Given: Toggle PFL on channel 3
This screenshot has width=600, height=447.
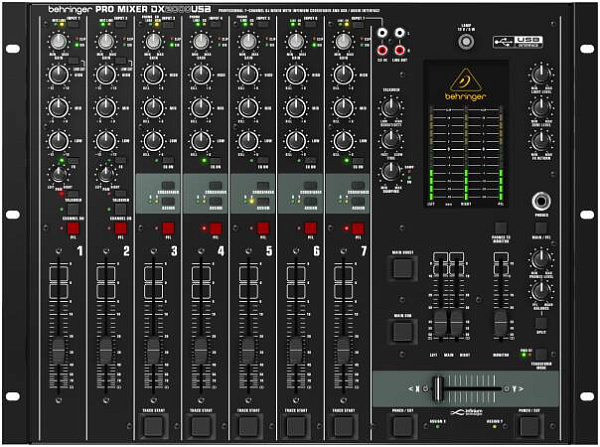Looking at the screenshot, I should click(x=168, y=228).
